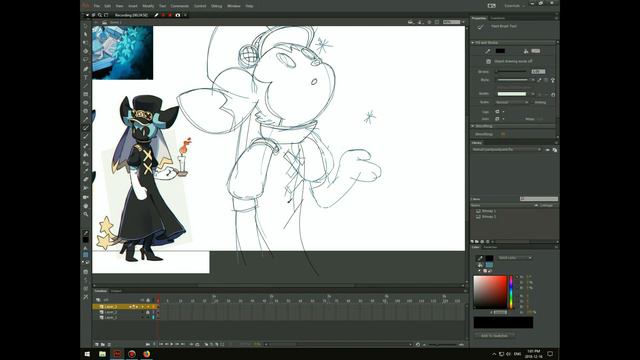Select Layer_1 in the timeline

pos(111,317)
